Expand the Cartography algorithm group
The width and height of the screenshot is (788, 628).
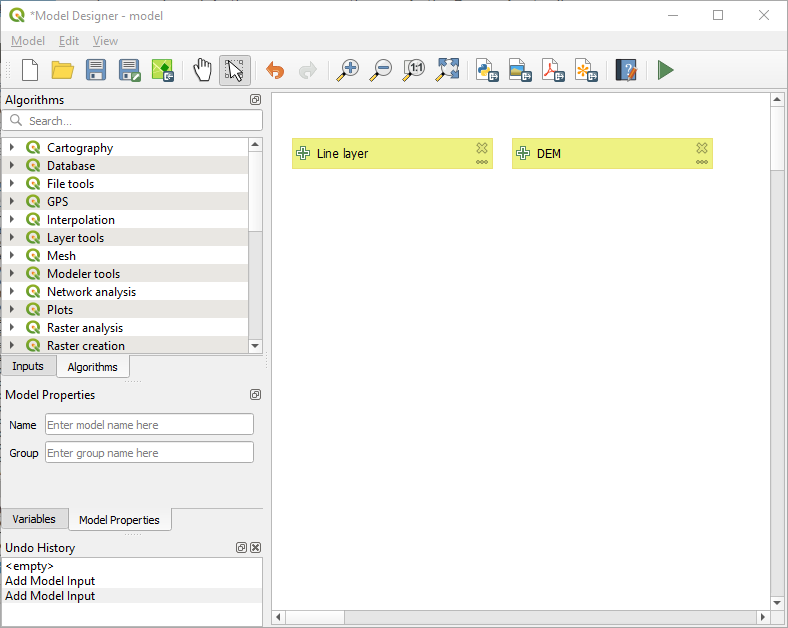pyautogui.click(x=12, y=148)
